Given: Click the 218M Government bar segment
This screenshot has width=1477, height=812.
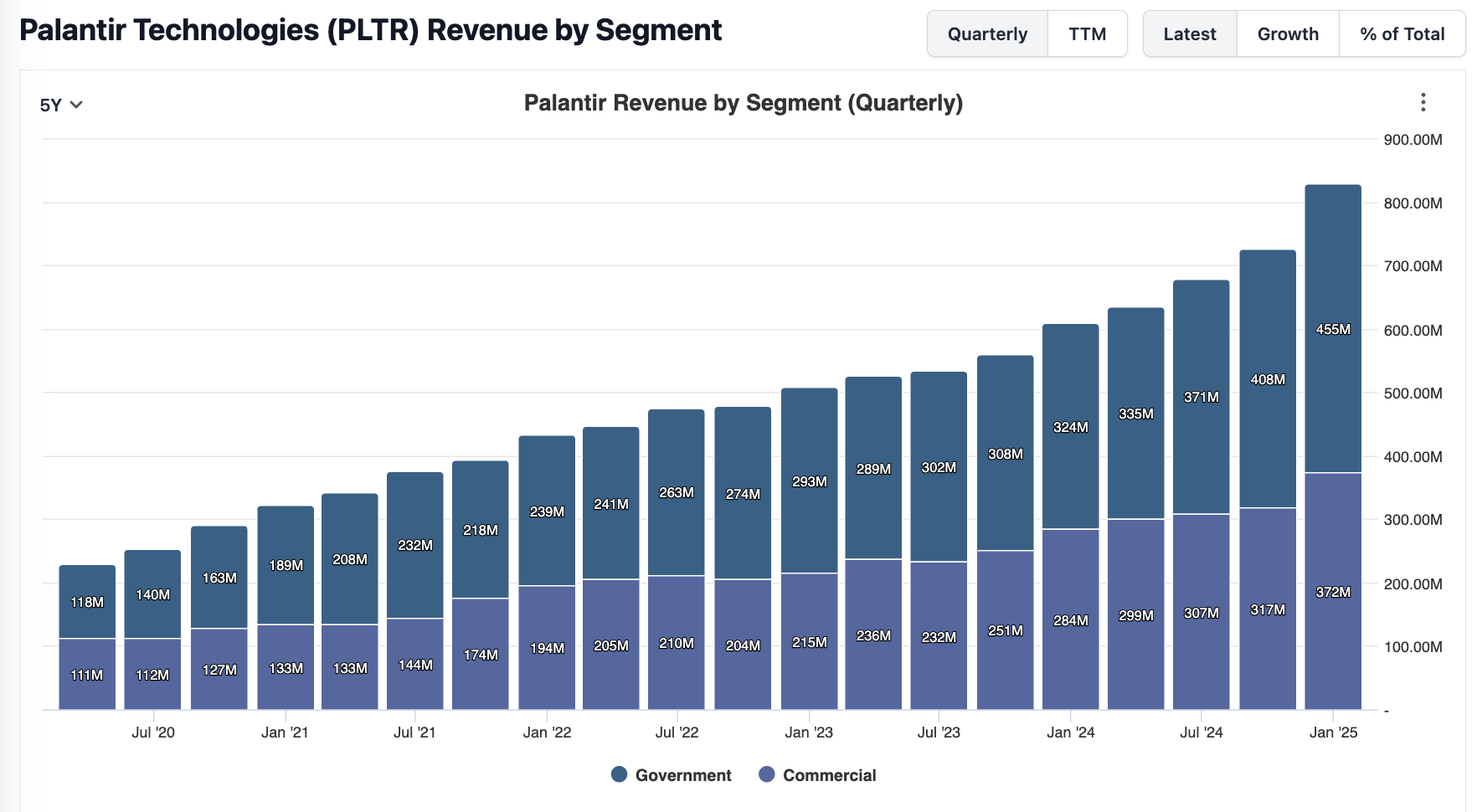Looking at the screenshot, I should tap(481, 530).
